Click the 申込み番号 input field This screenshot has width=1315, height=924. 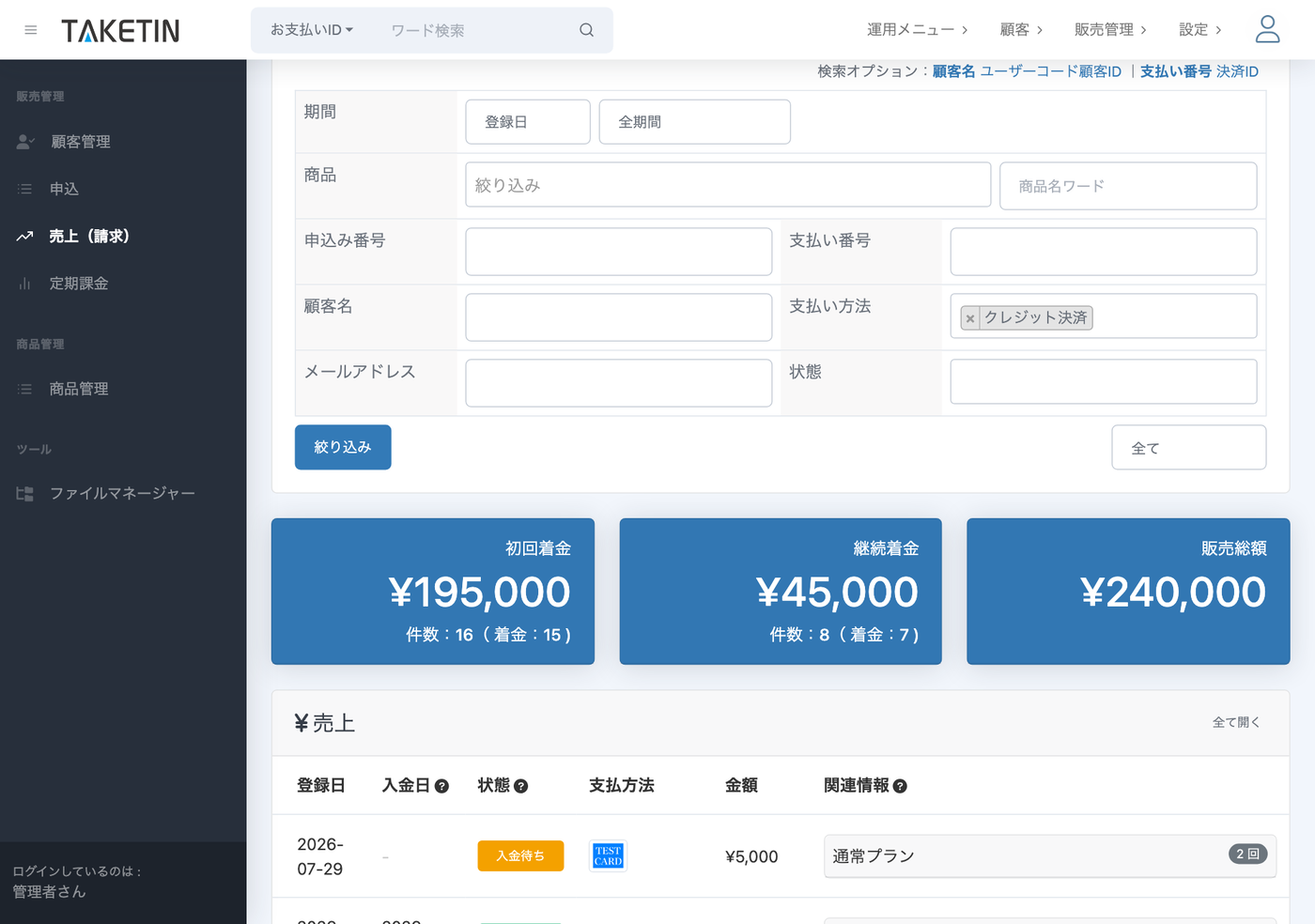tap(619, 252)
